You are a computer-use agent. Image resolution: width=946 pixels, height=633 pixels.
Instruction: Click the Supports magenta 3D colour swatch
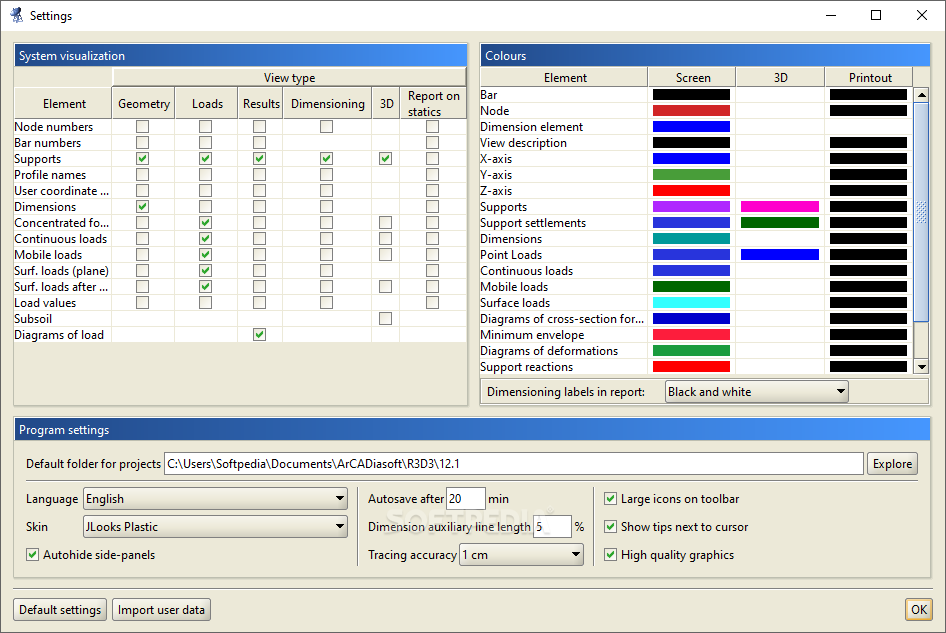click(780, 206)
